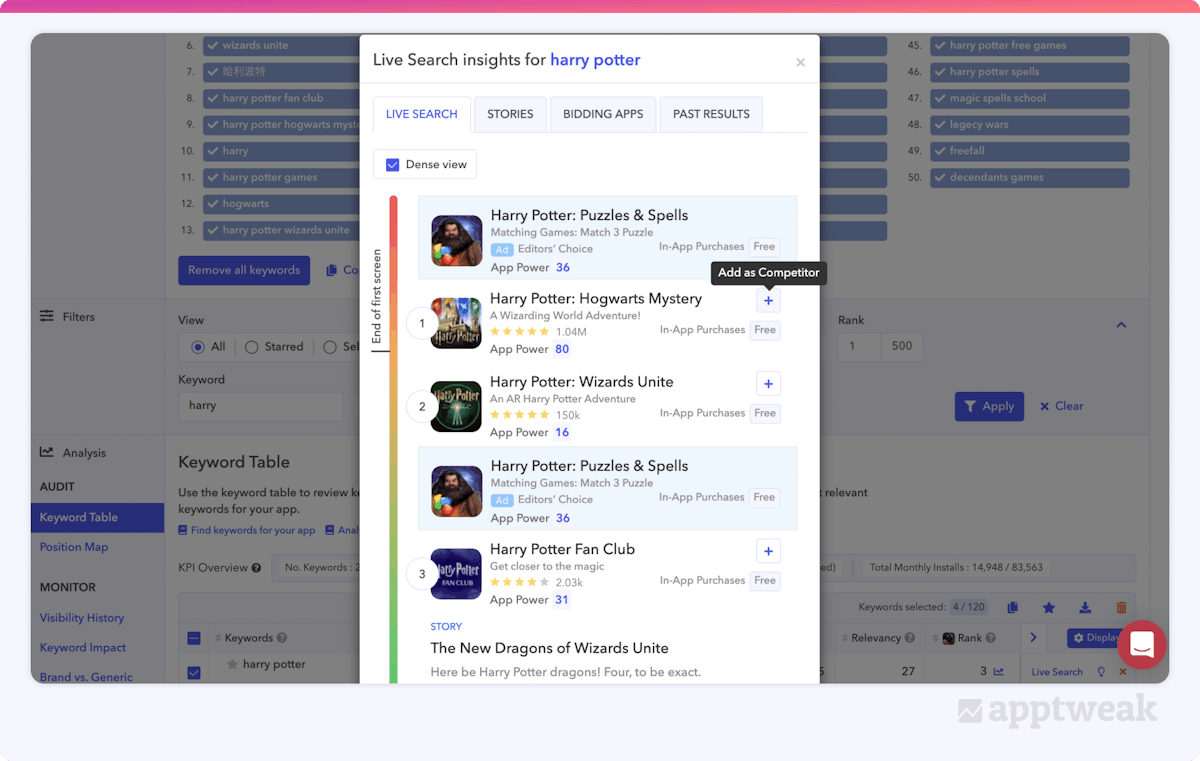Switch to the Bidding Apps tab
Screen dimensions: 1200x761
603,114
